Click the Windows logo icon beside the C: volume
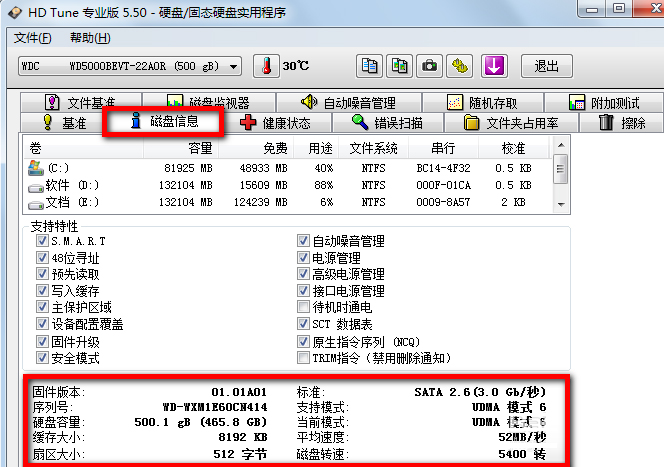664x467 pixels. (x=36, y=168)
